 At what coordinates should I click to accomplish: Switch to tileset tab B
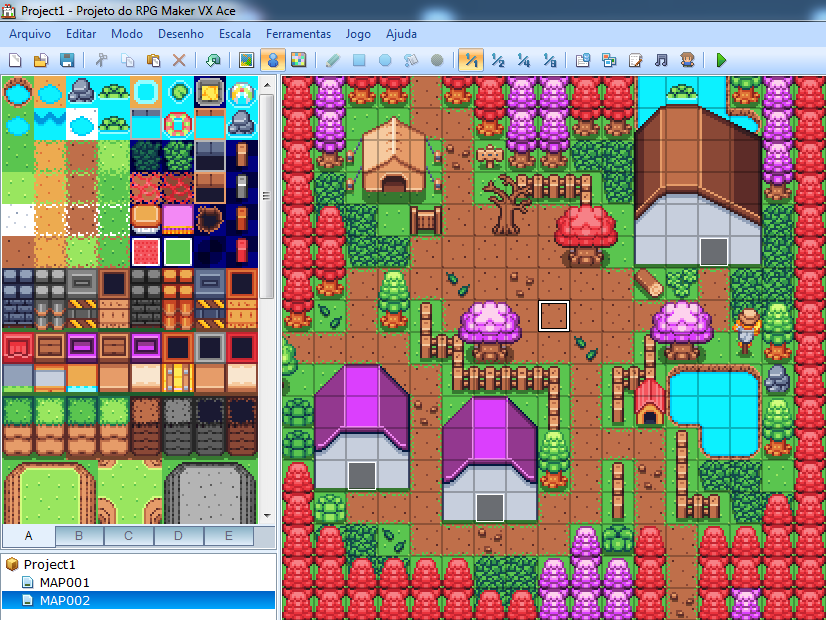click(79, 536)
